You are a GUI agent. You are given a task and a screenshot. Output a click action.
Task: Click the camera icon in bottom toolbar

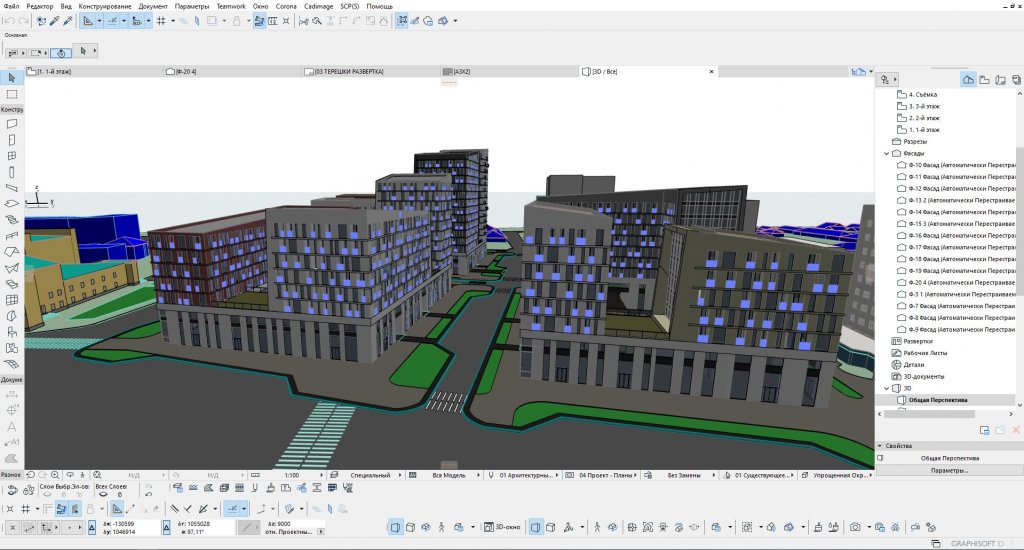click(855, 526)
